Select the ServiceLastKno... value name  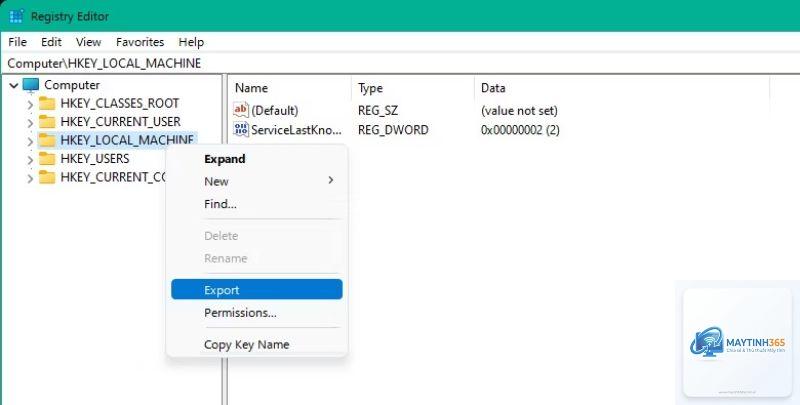tap(296, 130)
